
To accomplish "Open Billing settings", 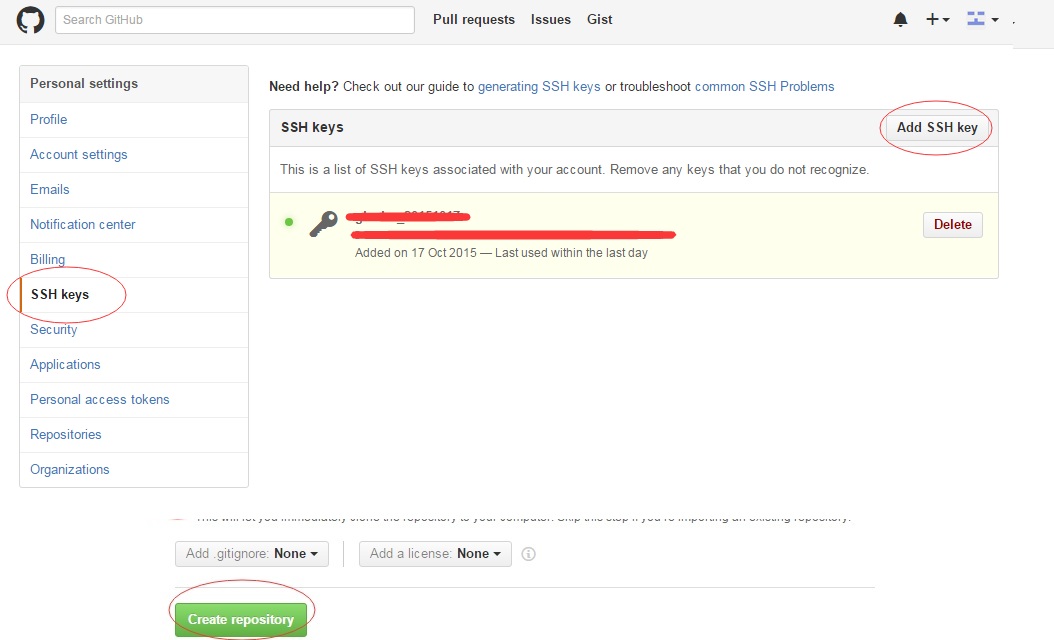I will pyautogui.click(x=134, y=259).
